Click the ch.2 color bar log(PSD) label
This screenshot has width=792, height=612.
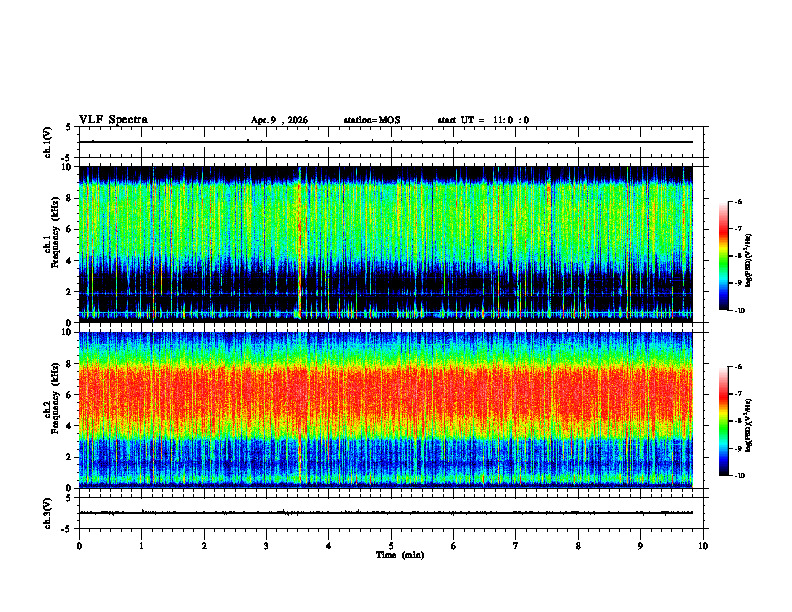tap(749, 426)
